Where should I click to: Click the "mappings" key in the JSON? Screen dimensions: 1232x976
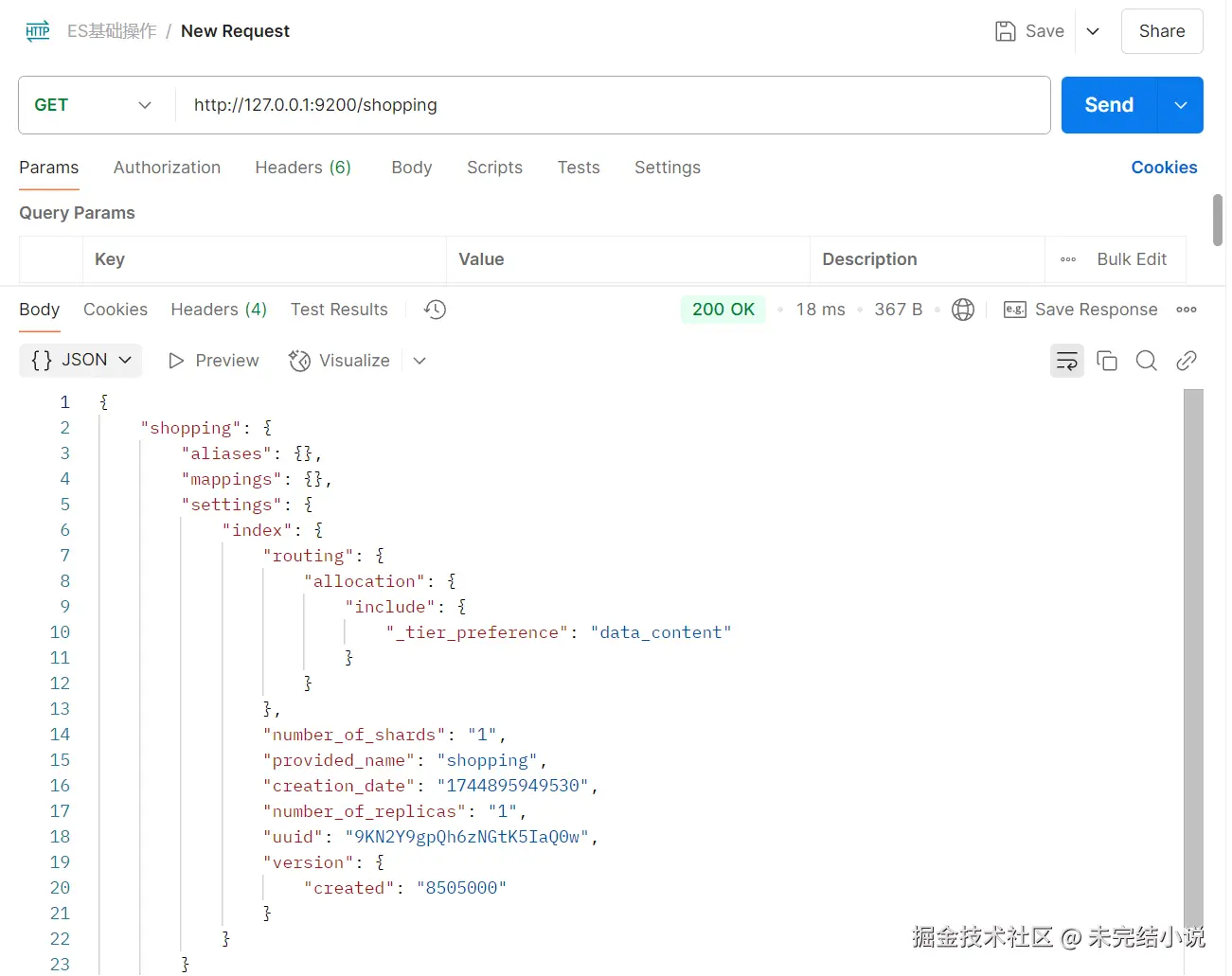point(231,479)
